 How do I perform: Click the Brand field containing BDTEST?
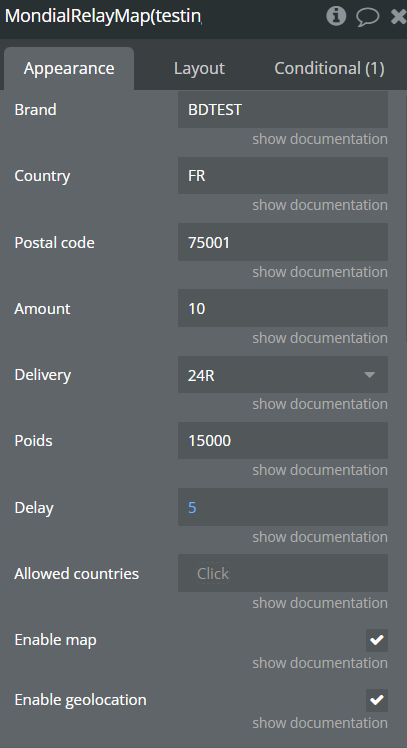pos(282,109)
